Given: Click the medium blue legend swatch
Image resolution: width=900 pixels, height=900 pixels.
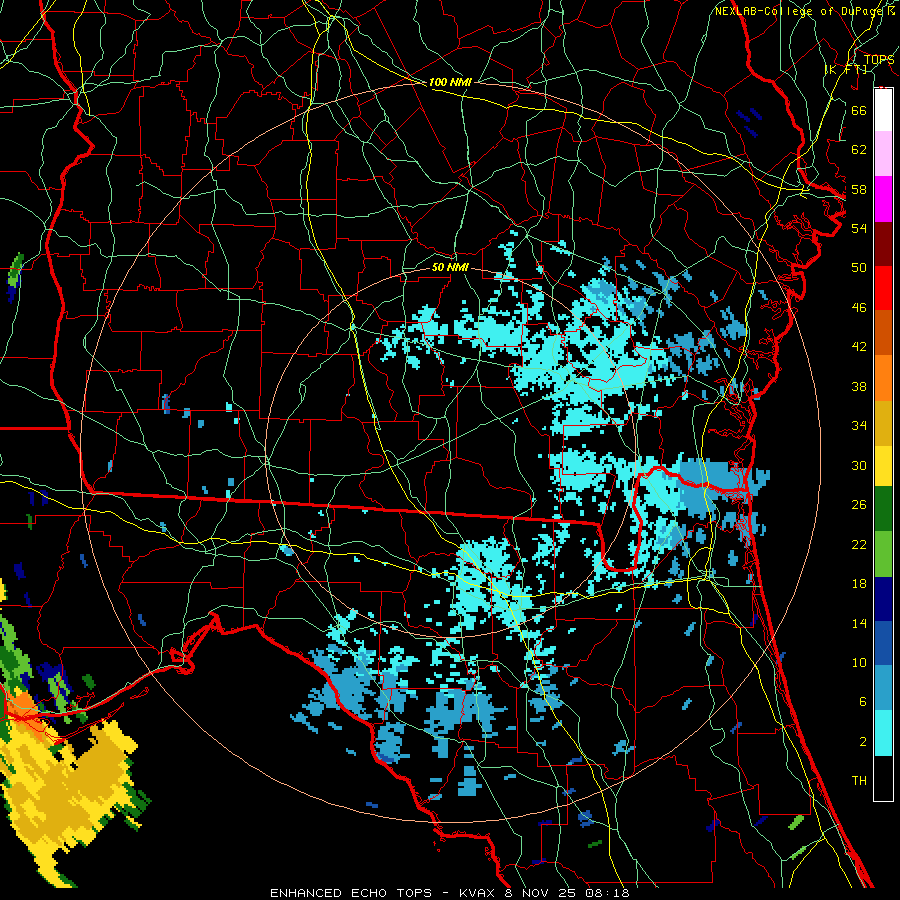Looking at the screenshot, I should [x=883, y=643].
